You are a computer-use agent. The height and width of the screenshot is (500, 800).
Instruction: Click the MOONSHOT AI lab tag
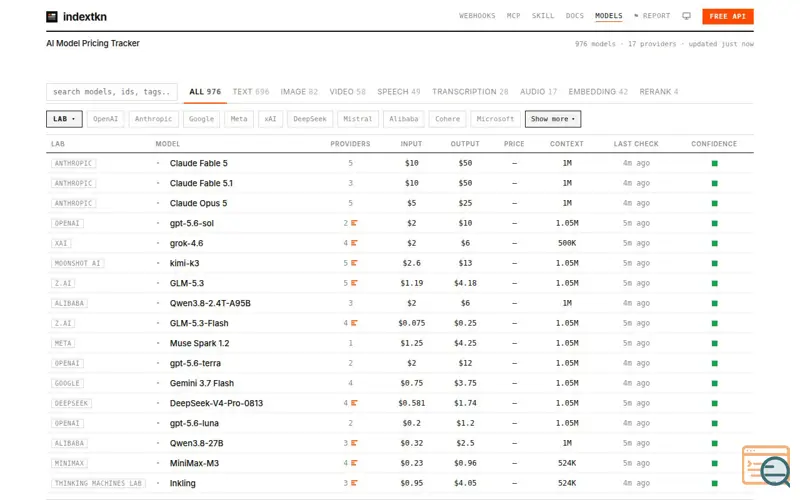point(78,263)
